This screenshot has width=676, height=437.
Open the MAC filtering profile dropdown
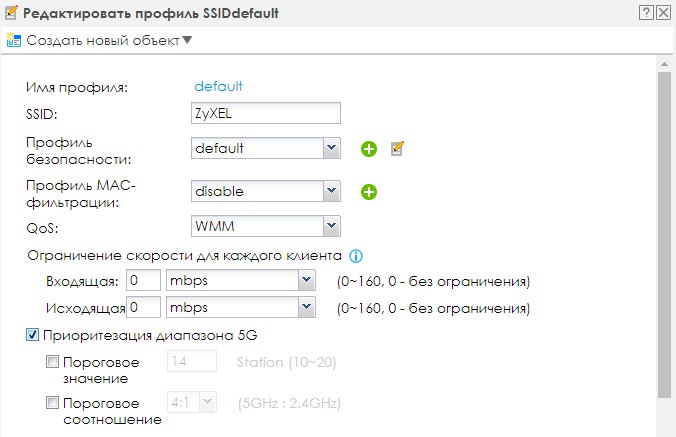click(x=332, y=191)
